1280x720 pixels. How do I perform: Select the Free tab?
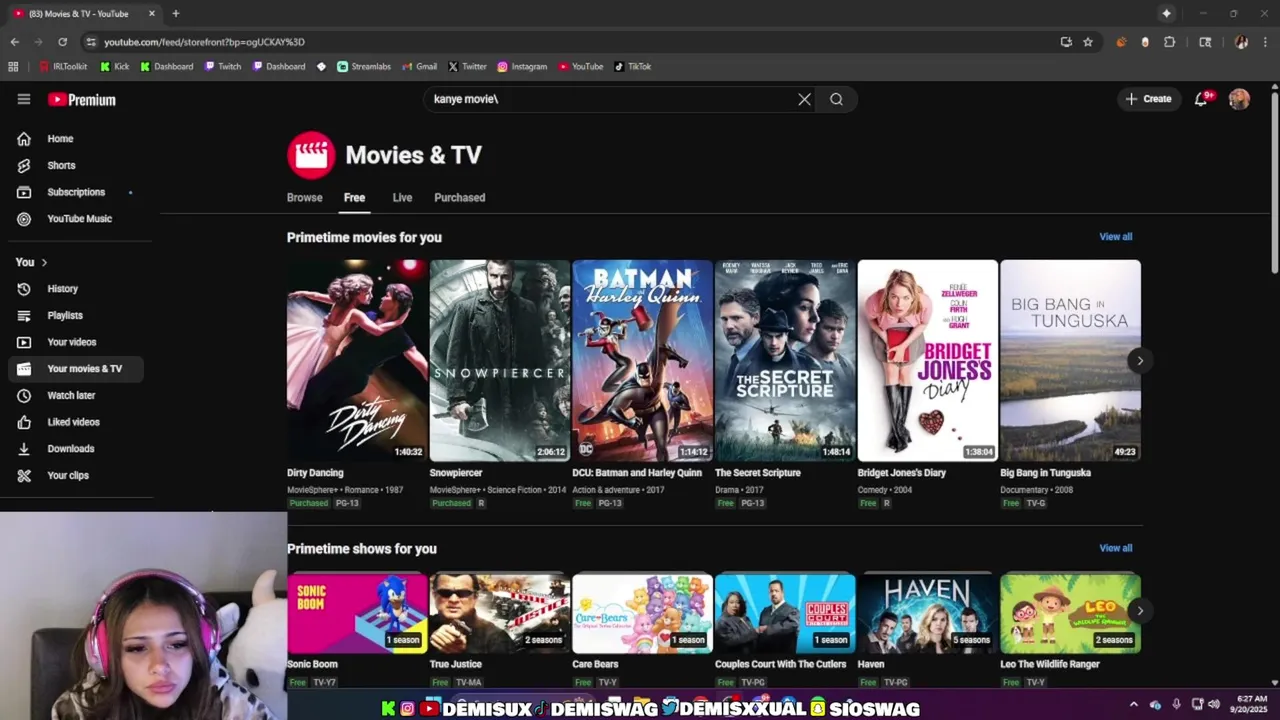(354, 198)
